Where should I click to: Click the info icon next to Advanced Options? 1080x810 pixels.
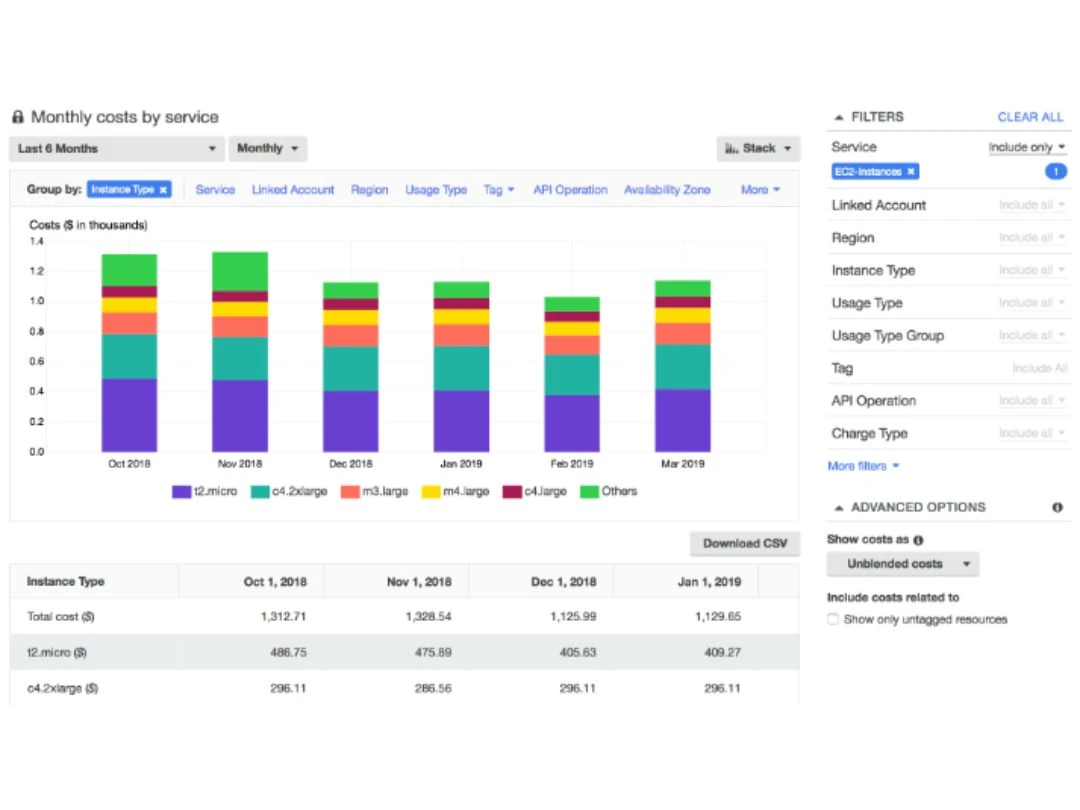coord(1057,508)
